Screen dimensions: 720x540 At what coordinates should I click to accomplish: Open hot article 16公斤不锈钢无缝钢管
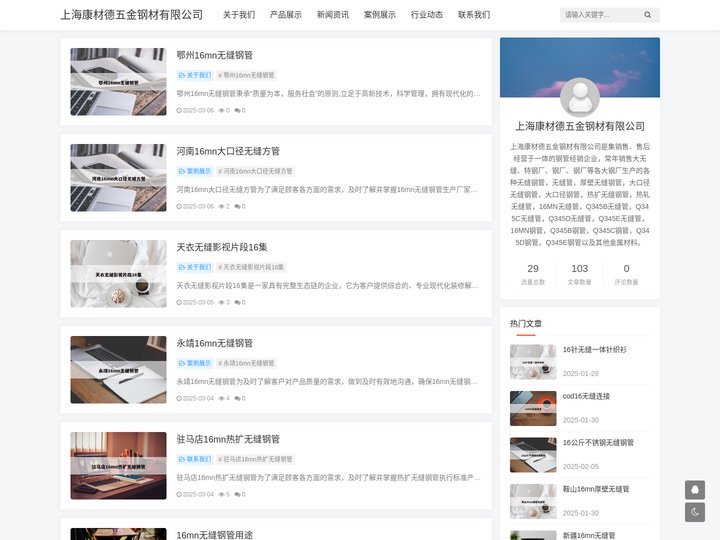pos(598,443)
